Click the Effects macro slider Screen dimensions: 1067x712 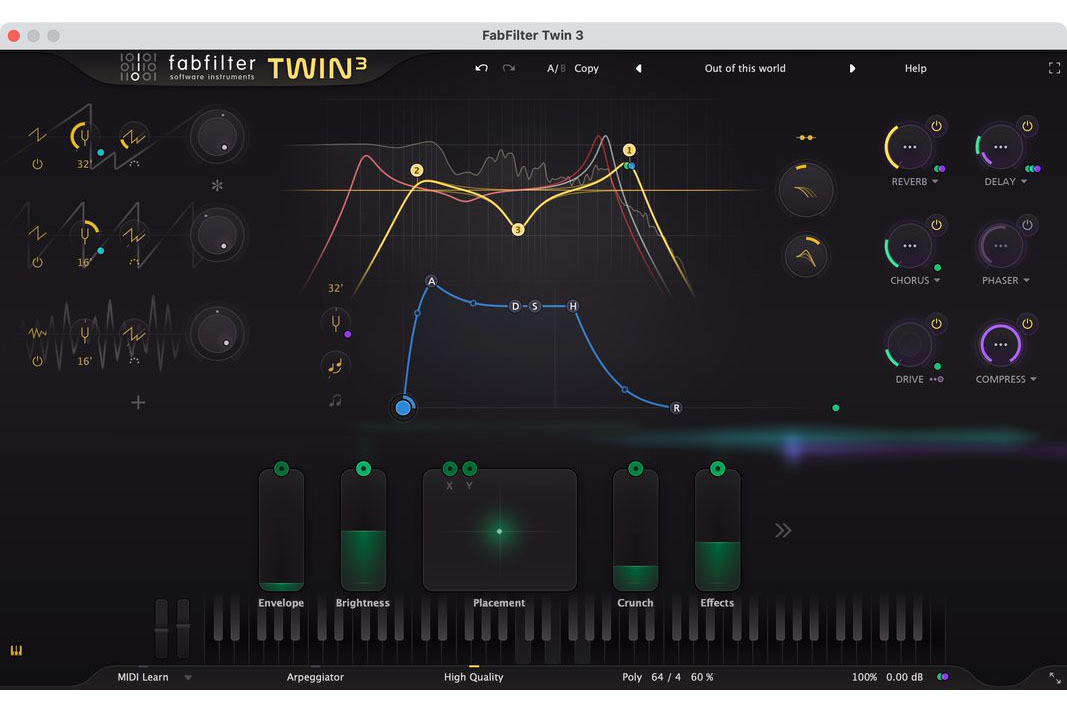click(717, 530)
